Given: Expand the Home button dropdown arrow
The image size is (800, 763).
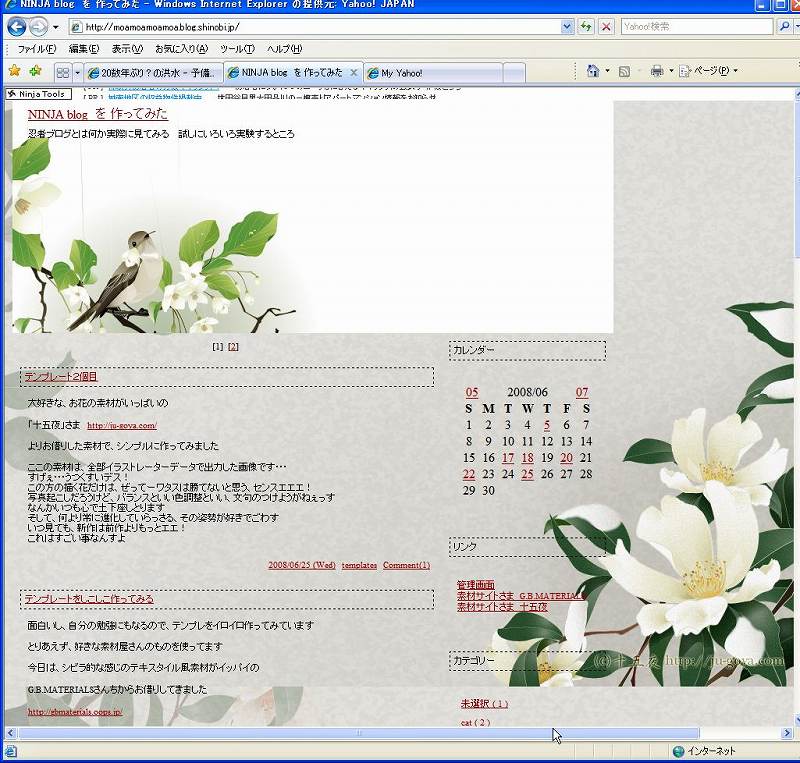Looking at the screenshot, I should [607, 71].
